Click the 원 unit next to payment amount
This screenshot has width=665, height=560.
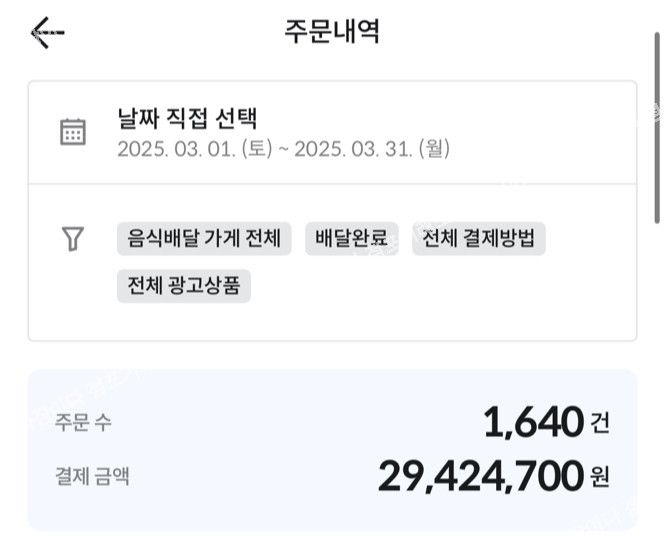tap(600, 477)
